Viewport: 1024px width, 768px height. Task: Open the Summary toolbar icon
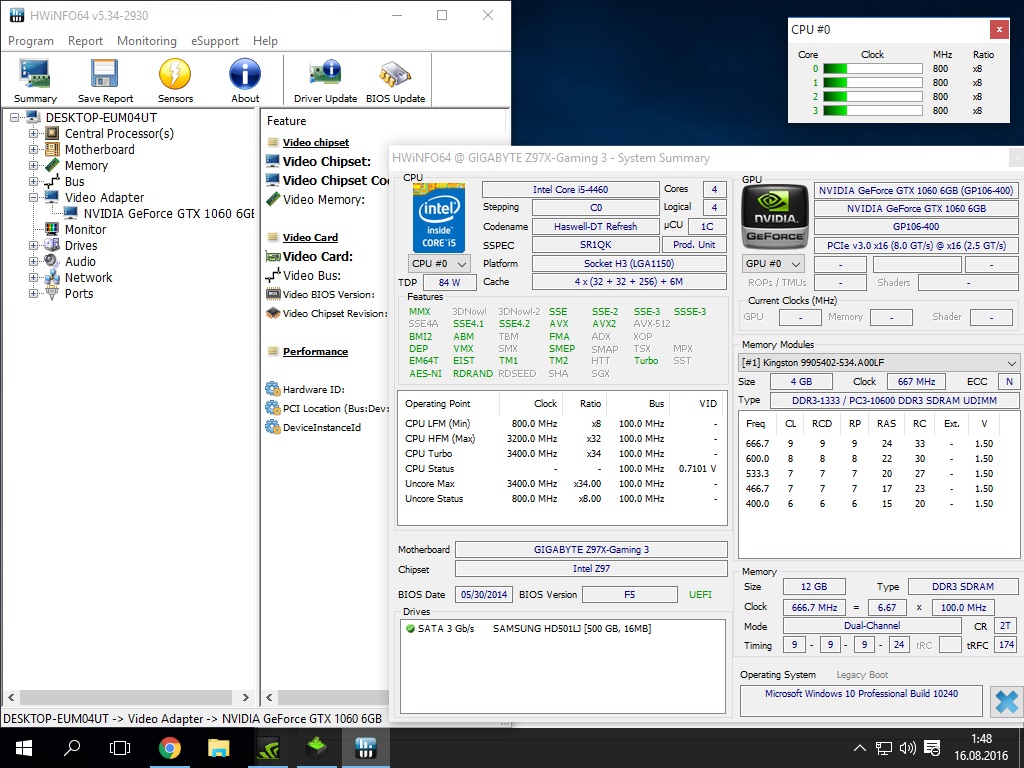click(x=35, y=80)
